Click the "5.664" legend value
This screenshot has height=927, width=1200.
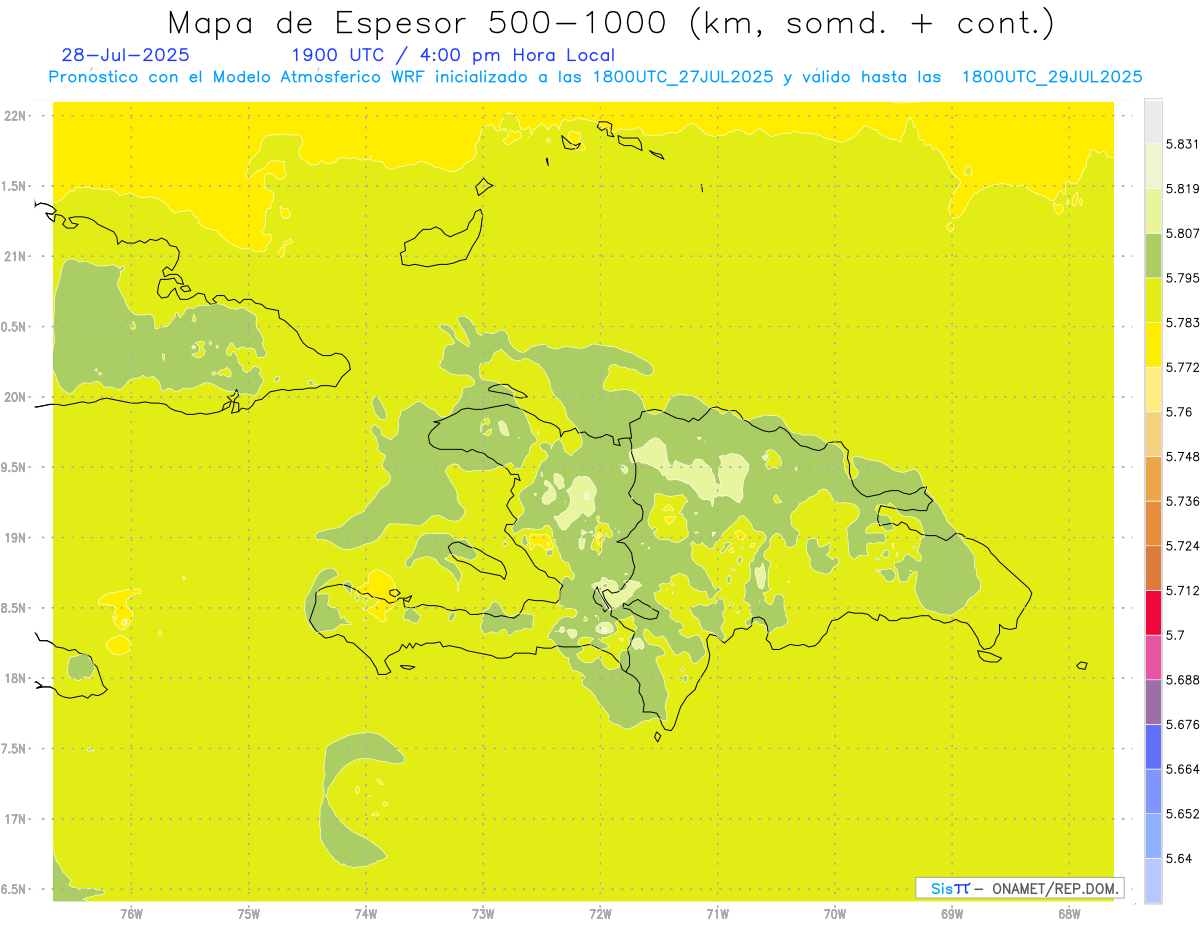1182,769
